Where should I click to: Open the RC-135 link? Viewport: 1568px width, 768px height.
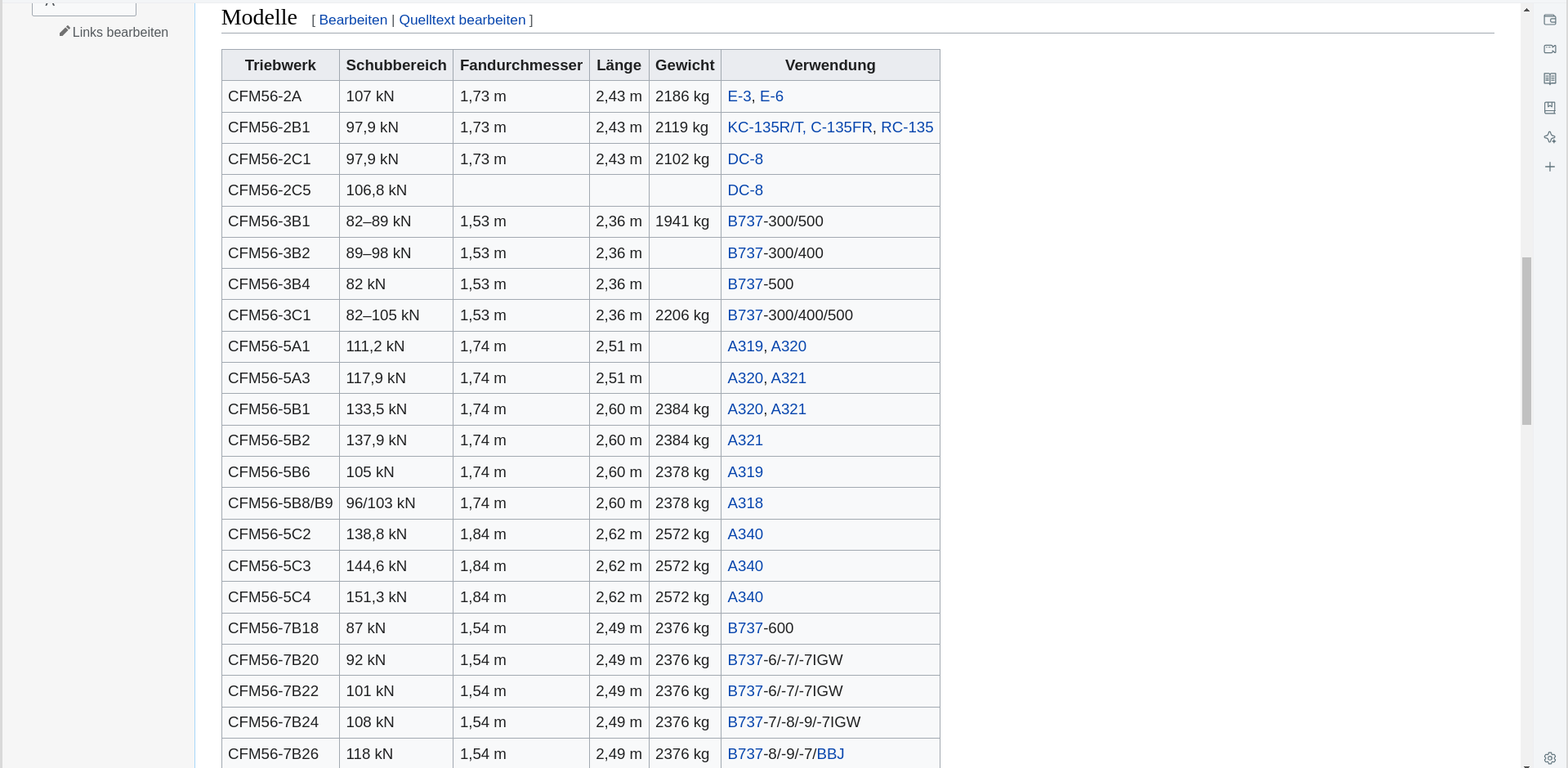pos(907,127)
